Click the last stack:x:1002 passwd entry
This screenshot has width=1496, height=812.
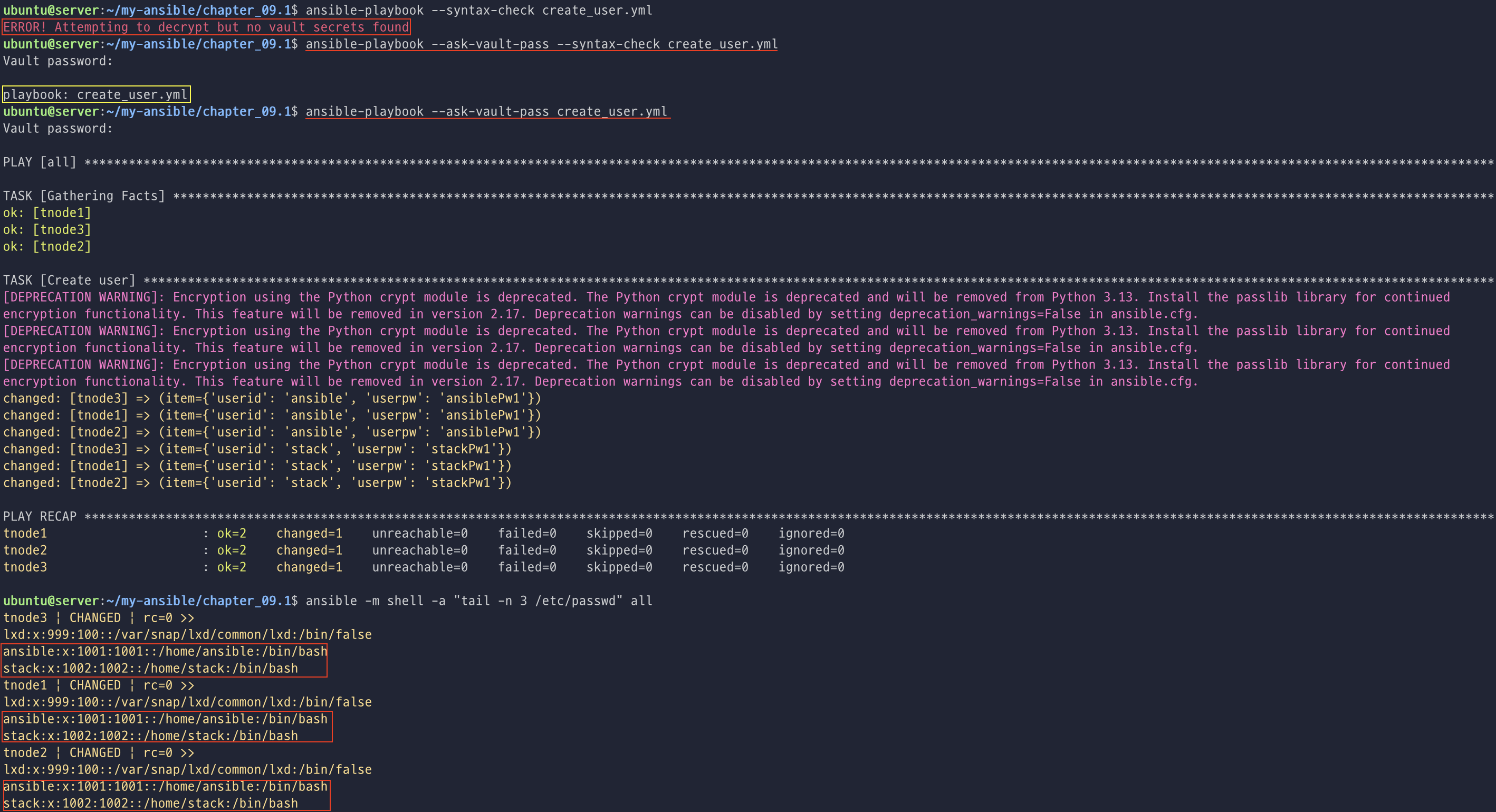[150, 803]
